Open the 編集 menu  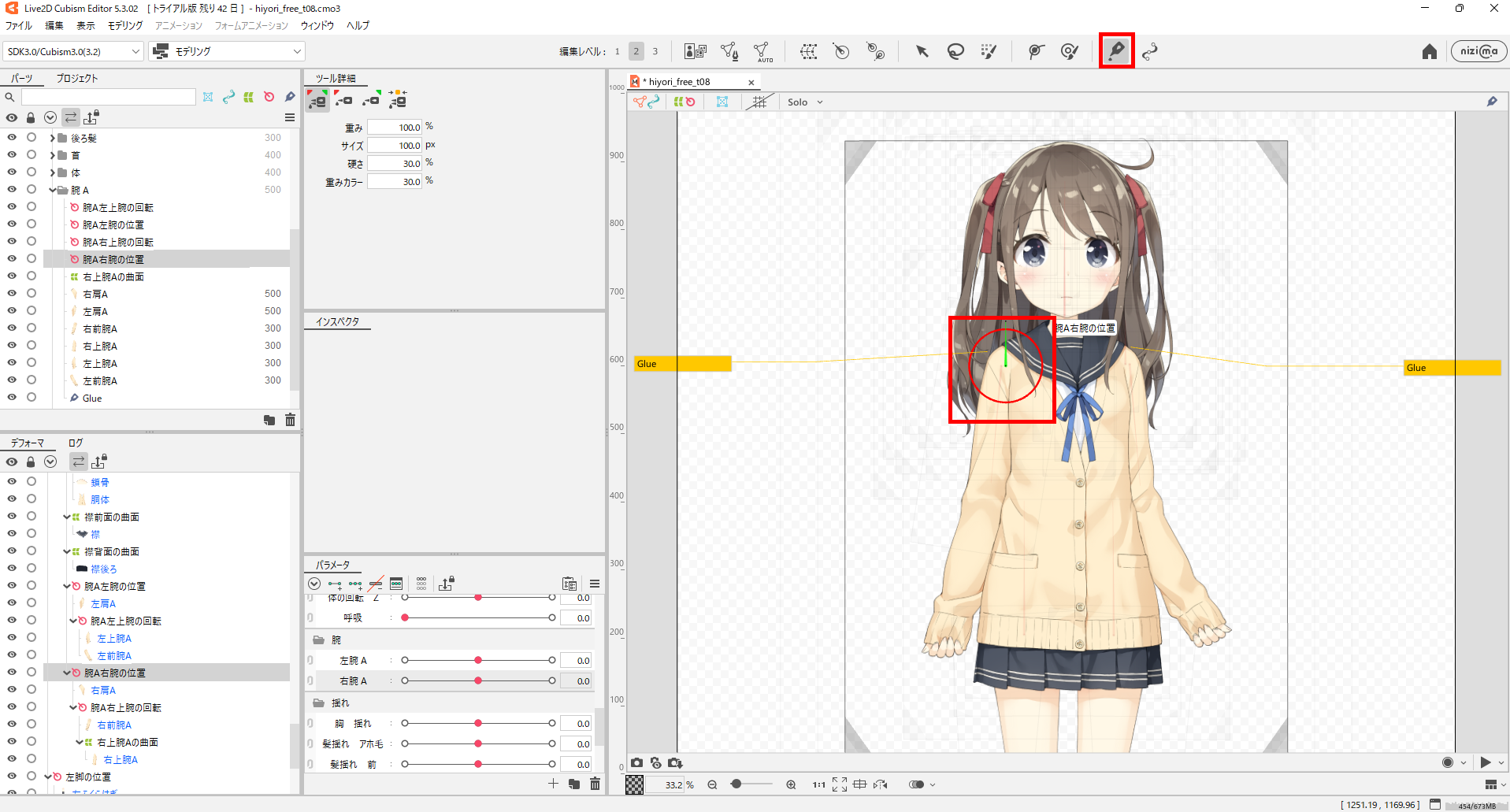pos(54,25)
